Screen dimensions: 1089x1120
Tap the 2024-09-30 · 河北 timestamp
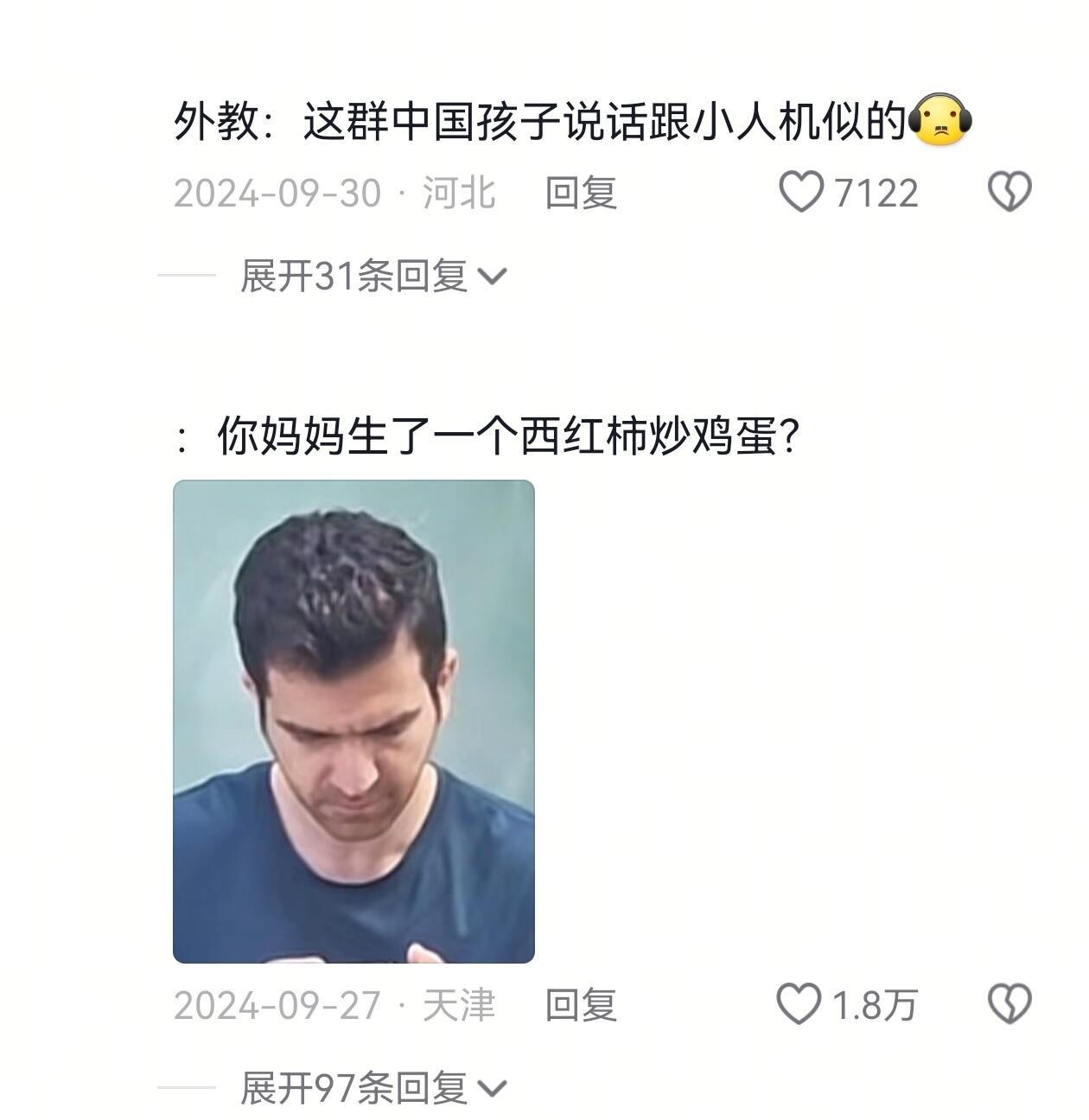click(334, 192)
